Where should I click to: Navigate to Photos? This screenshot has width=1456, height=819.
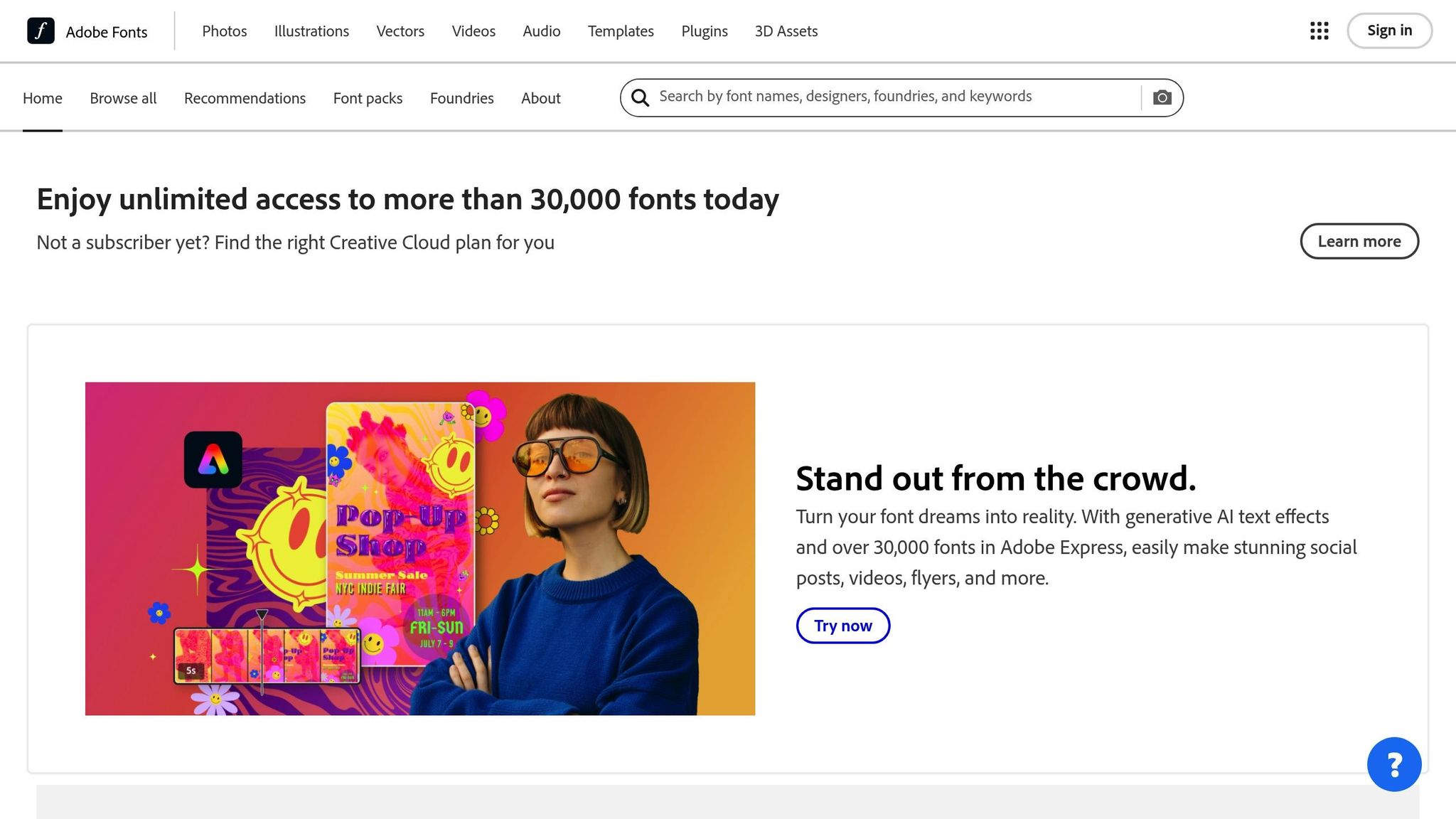[x=224, y=31]
